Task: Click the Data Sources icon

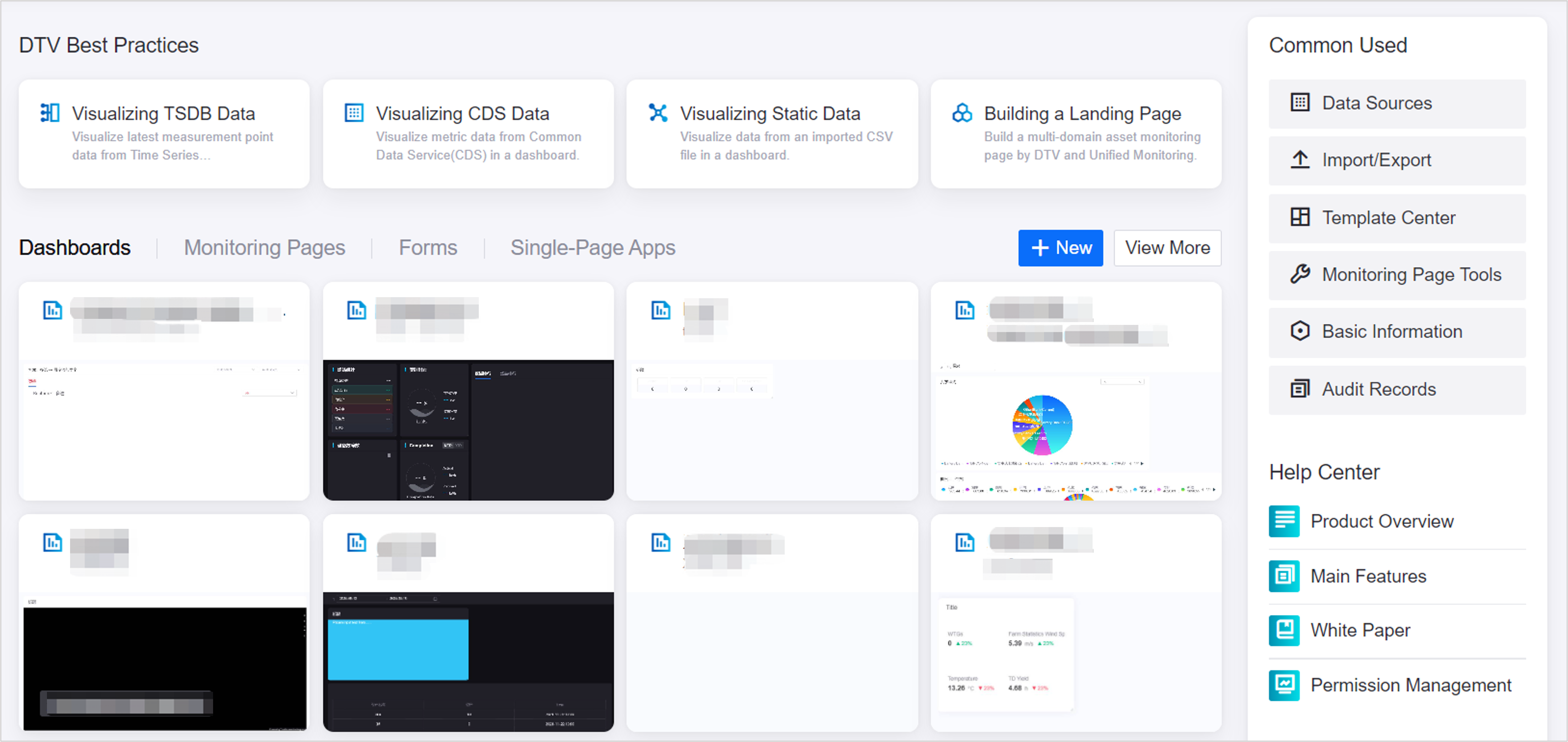Action: (x=1299, y=102)
